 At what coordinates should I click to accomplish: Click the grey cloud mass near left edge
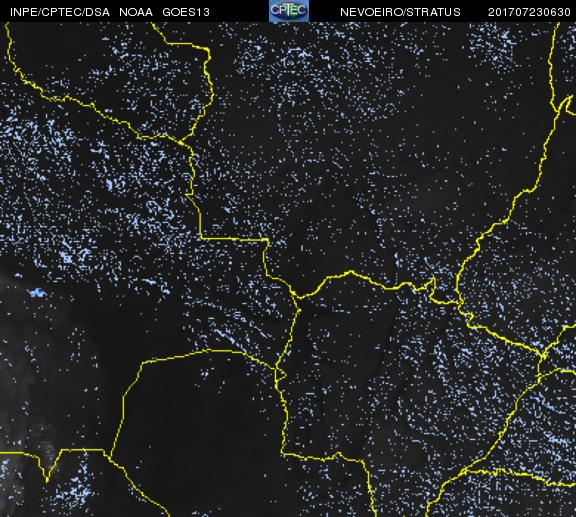(x=22, y=367)
